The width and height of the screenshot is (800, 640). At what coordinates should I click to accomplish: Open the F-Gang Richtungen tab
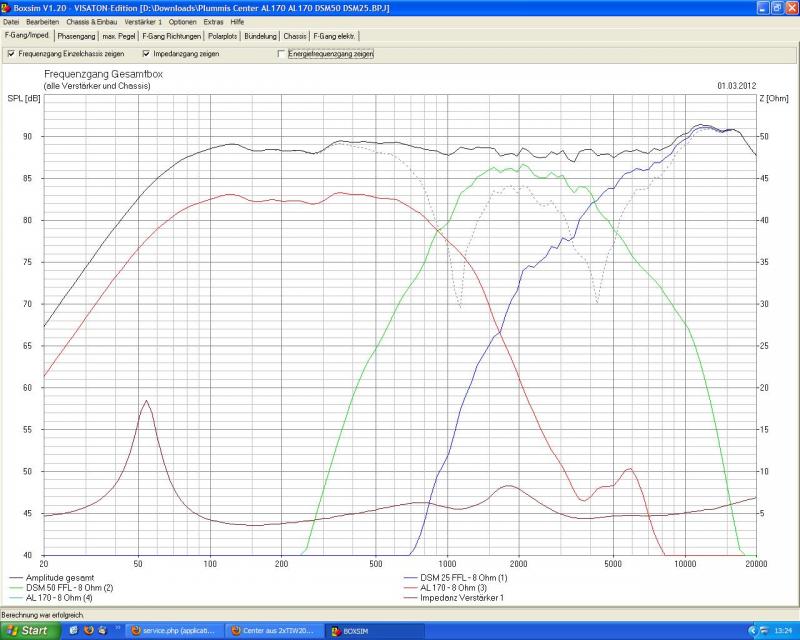coord(171,36)
